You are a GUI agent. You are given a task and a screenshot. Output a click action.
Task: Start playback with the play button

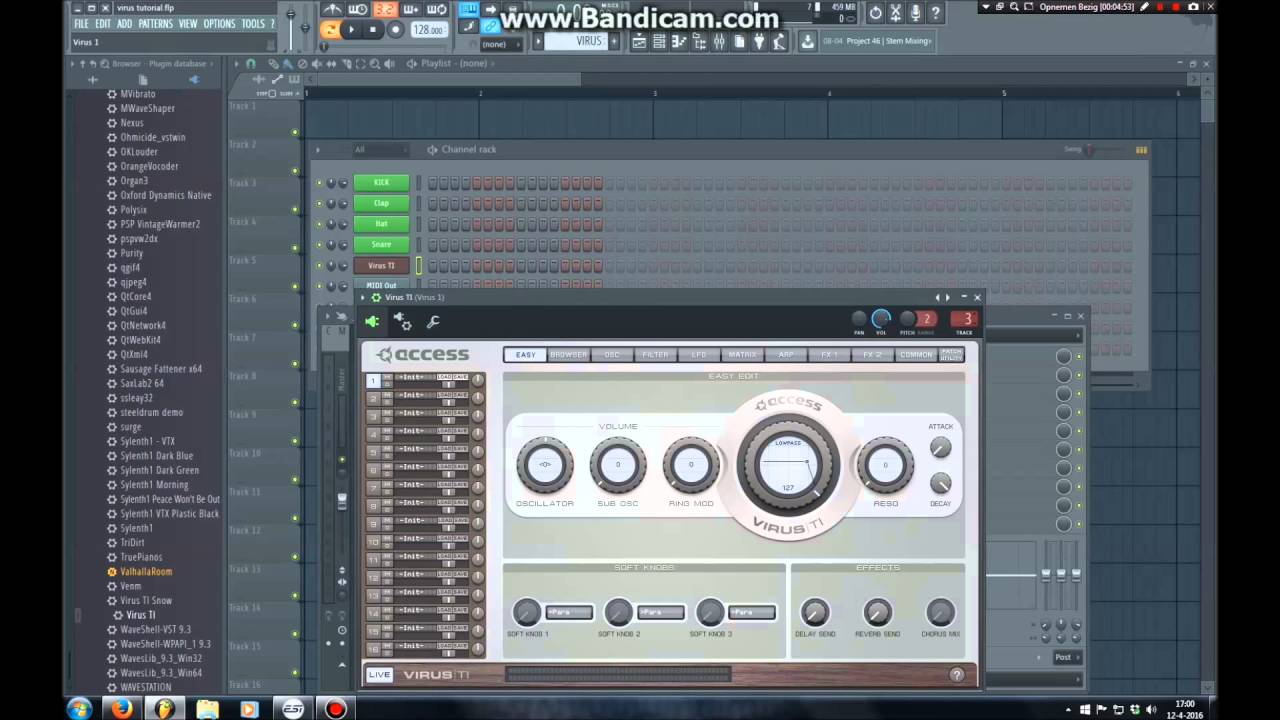point(351,30)
